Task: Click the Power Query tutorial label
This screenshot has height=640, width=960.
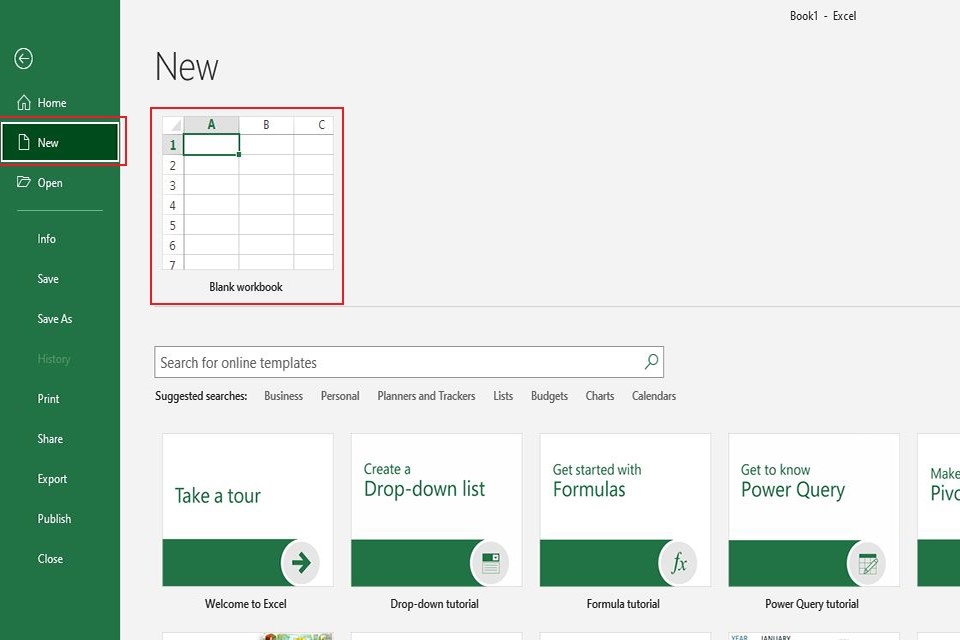Action: point(812,604)
